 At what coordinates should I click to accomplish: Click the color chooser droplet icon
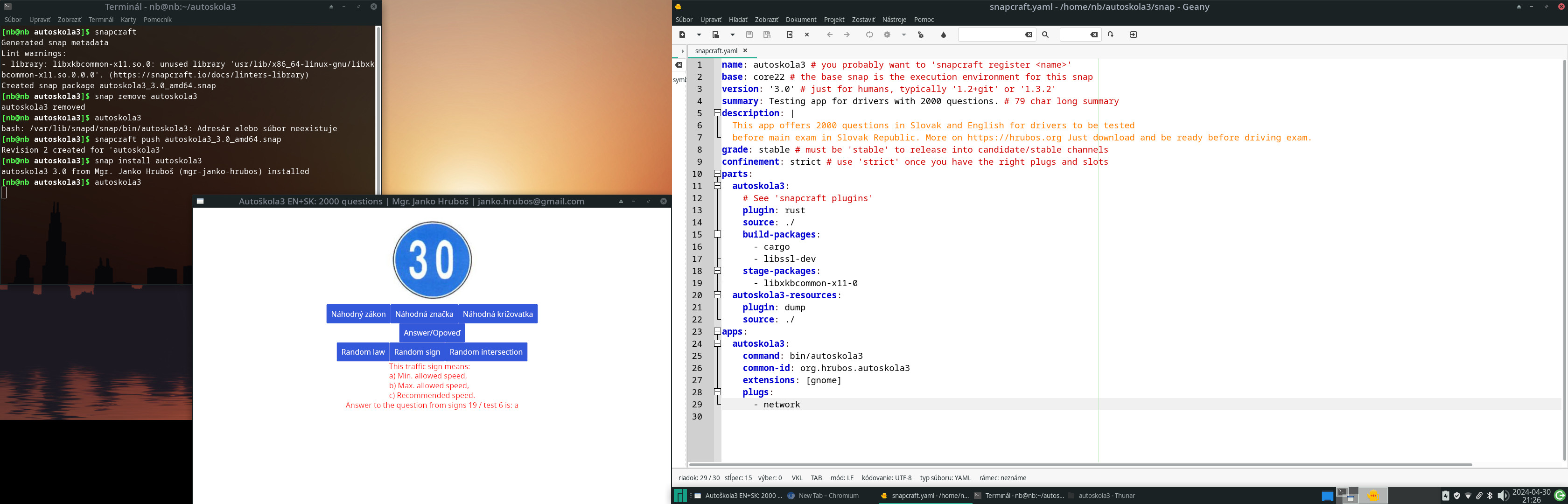pyautogui.click(x=944, y=35)
